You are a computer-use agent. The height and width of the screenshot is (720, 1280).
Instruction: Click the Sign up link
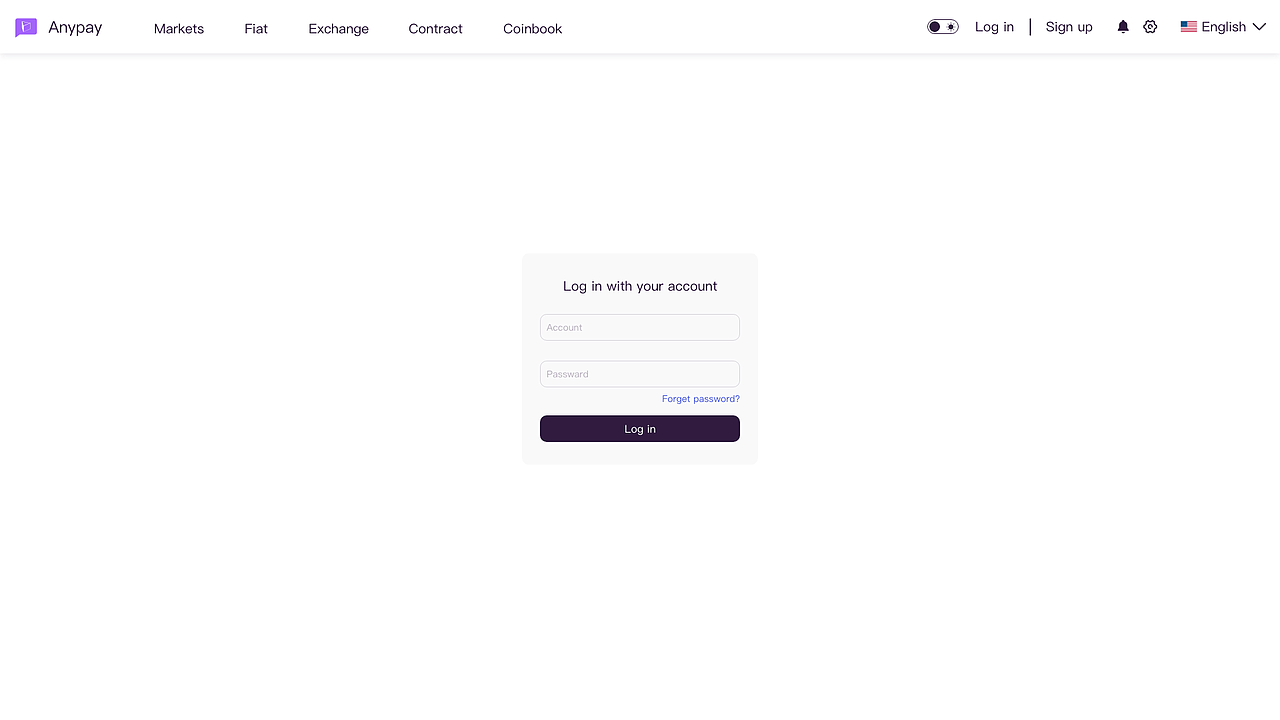(x=1069, y=27)
